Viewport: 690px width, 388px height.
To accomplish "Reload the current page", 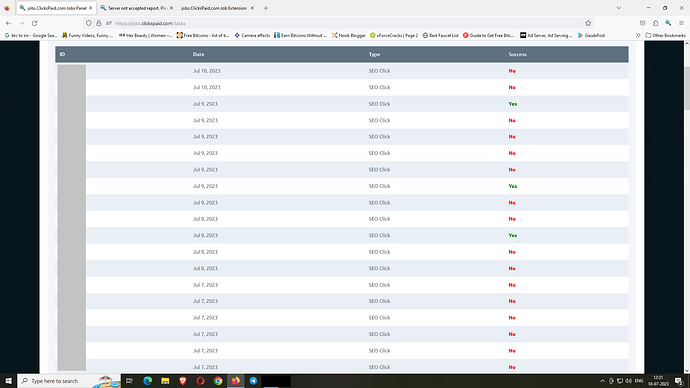I will point(34,23).
